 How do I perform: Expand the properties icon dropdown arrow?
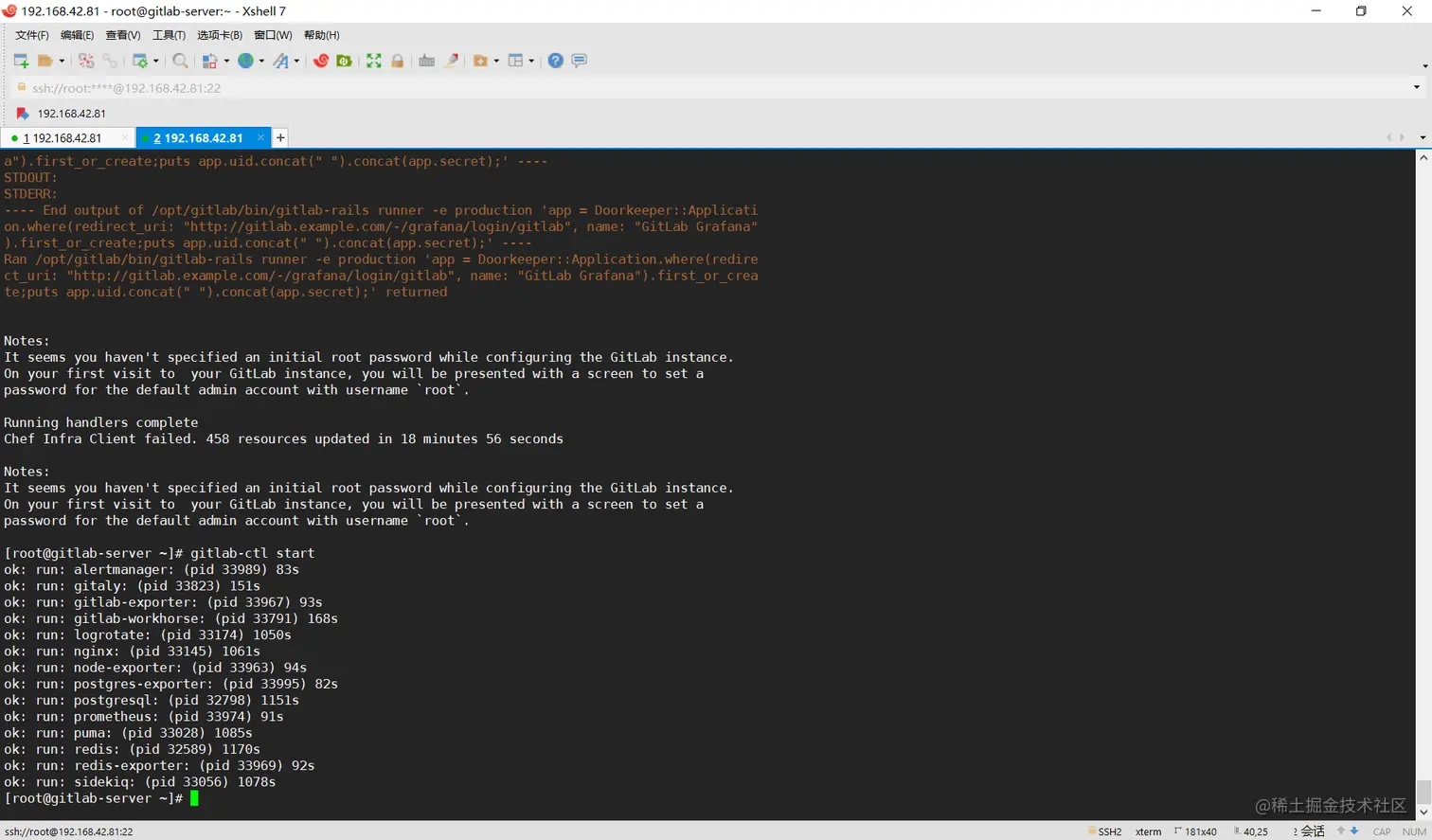(x=156, y=61)
